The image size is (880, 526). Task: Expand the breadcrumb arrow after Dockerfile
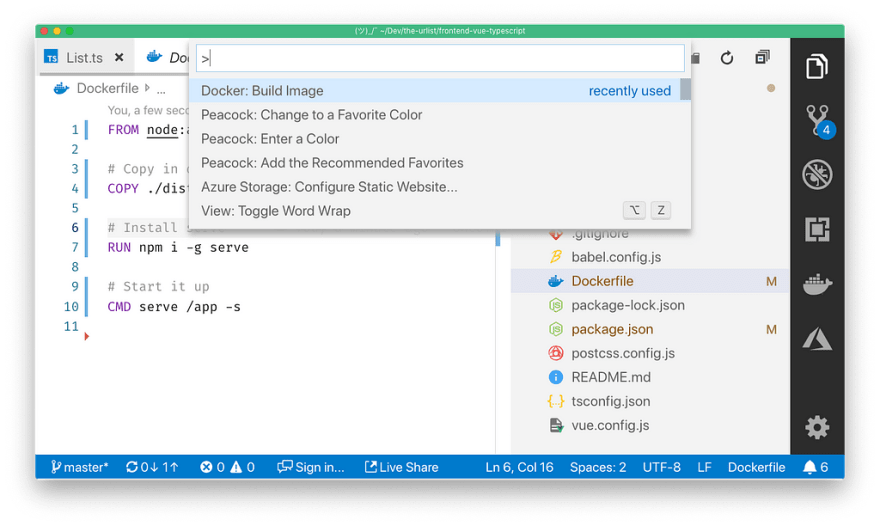[147, 88]
